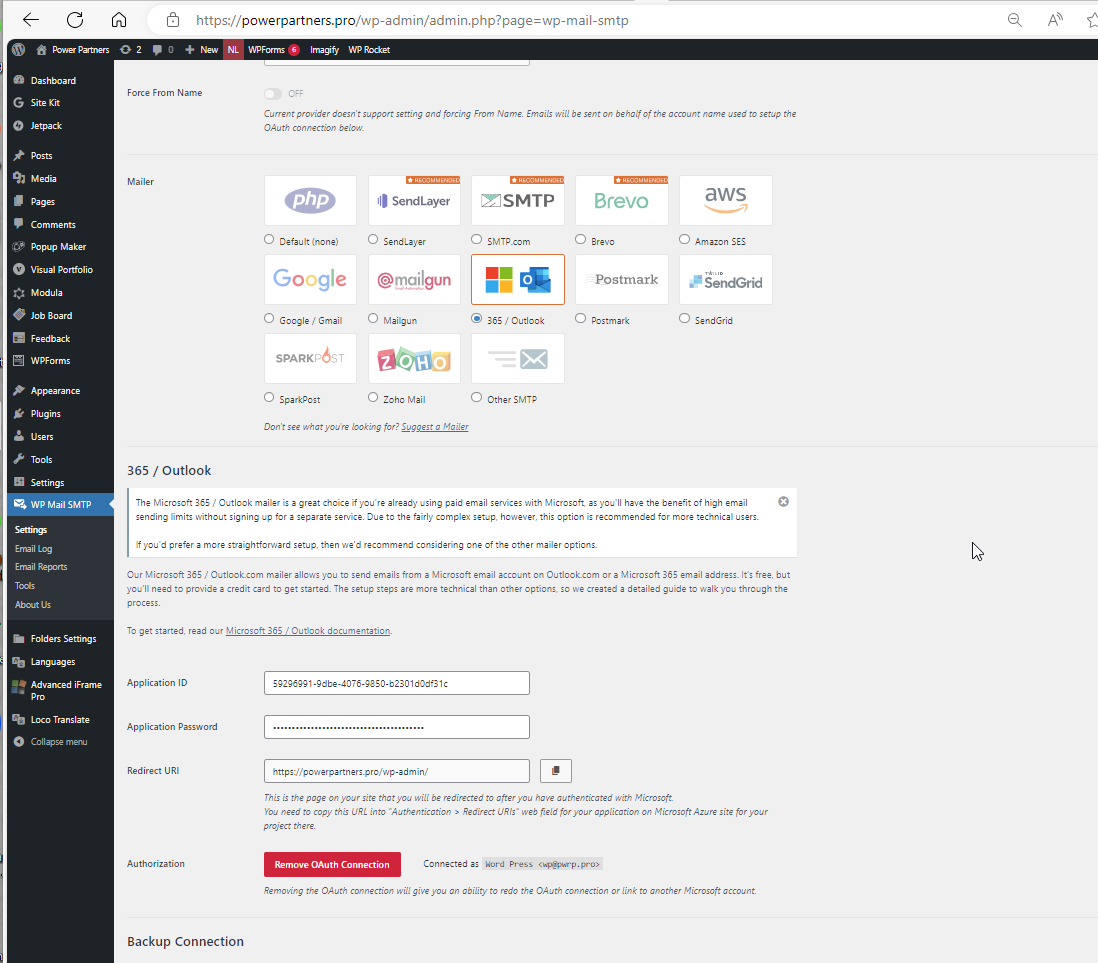Choose Zoho Mail radio button
The height and width of the screenshot is (963, 1098).
point(373,398)
